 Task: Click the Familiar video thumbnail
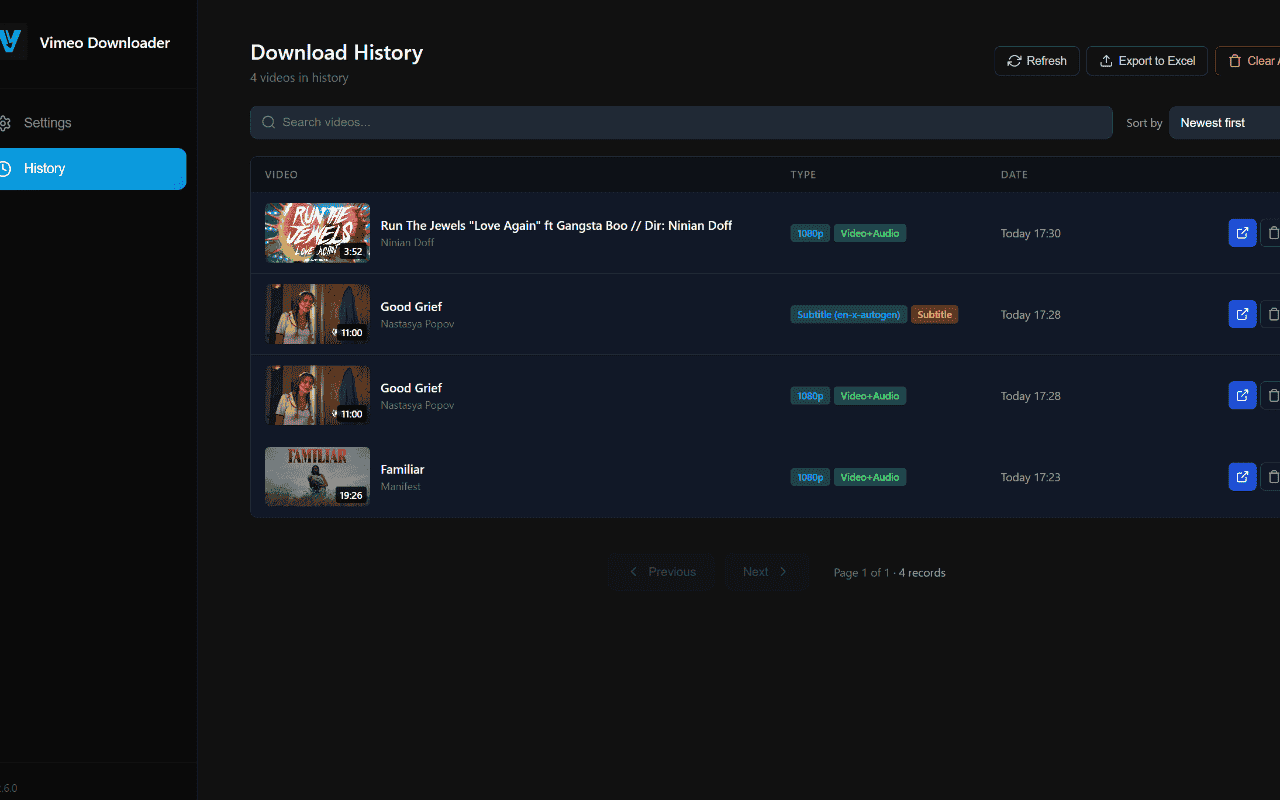coord(317,477)
